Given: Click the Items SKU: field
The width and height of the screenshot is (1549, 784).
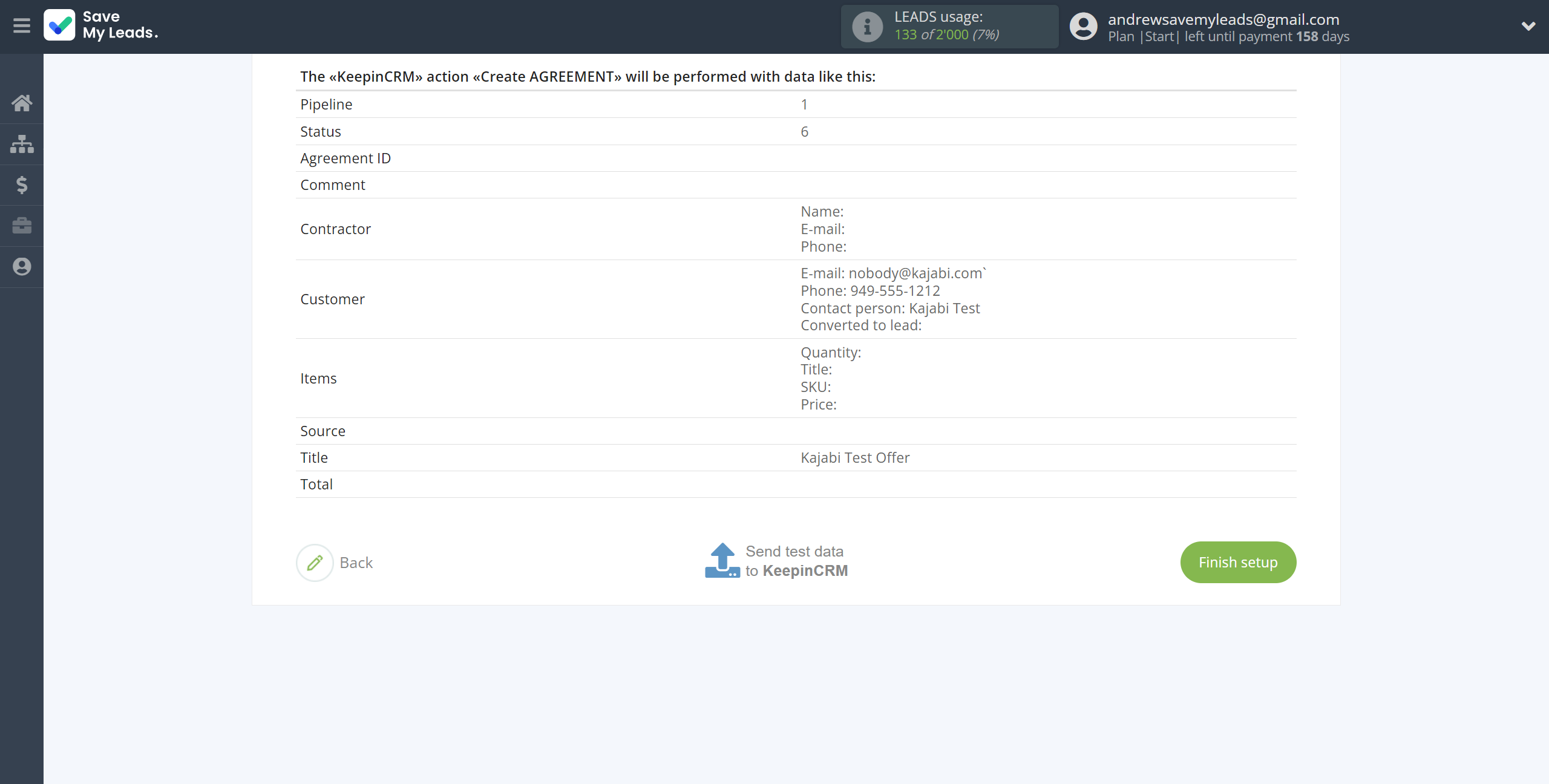Looking at the screenshot, I should (x=816, y=387).
